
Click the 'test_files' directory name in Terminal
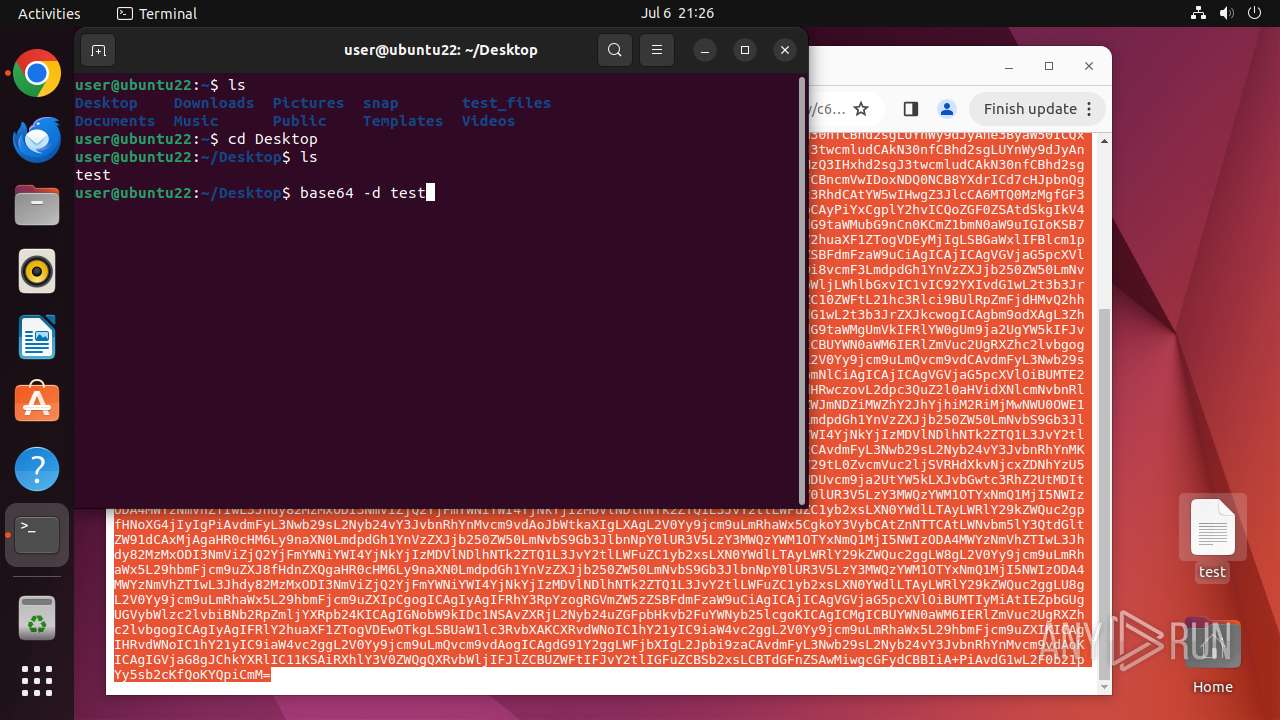point(506,103)
